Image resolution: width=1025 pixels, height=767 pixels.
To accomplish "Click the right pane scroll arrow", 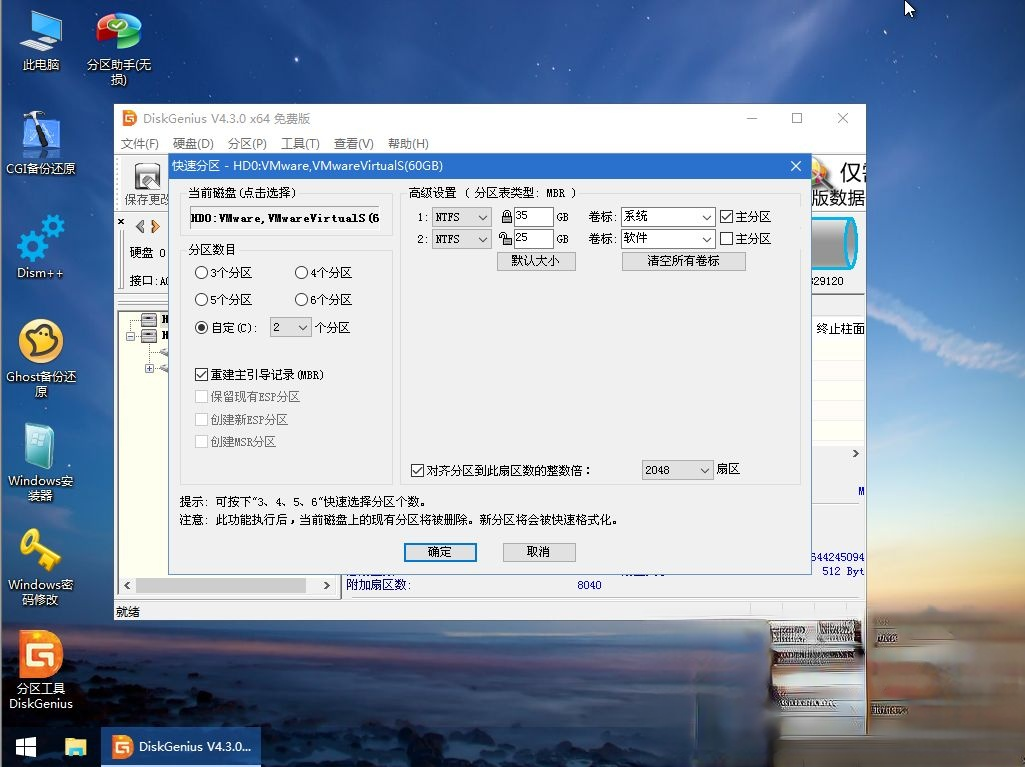I will (856, 453).
